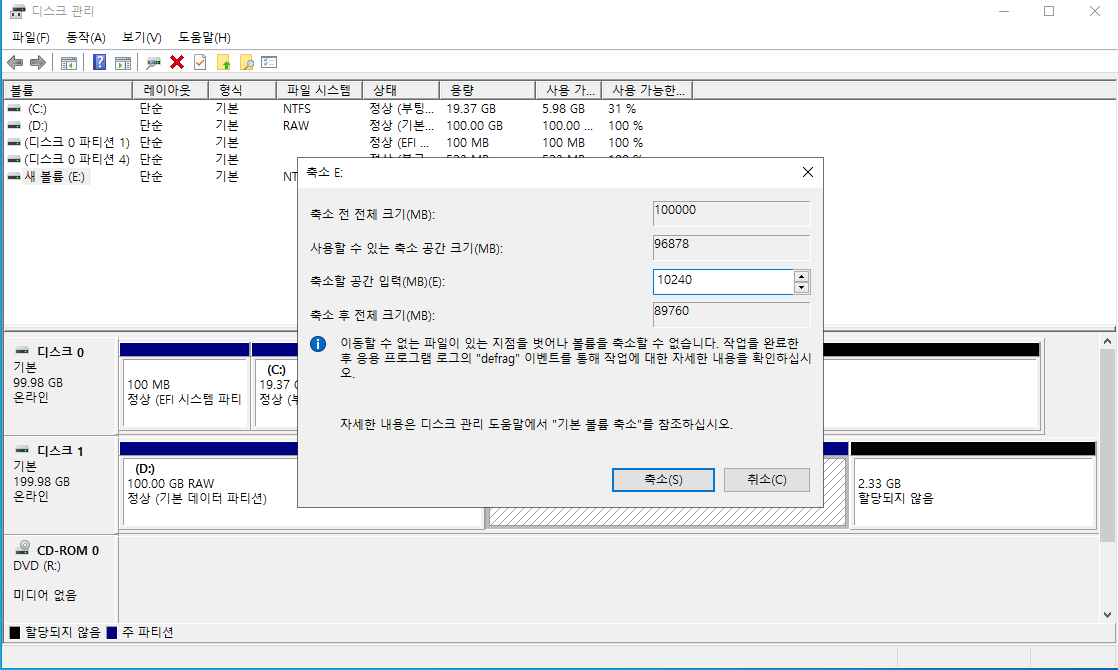
Task: Sort by the 사용 가능한... percent column header
Action: click(x=647, y=91)
